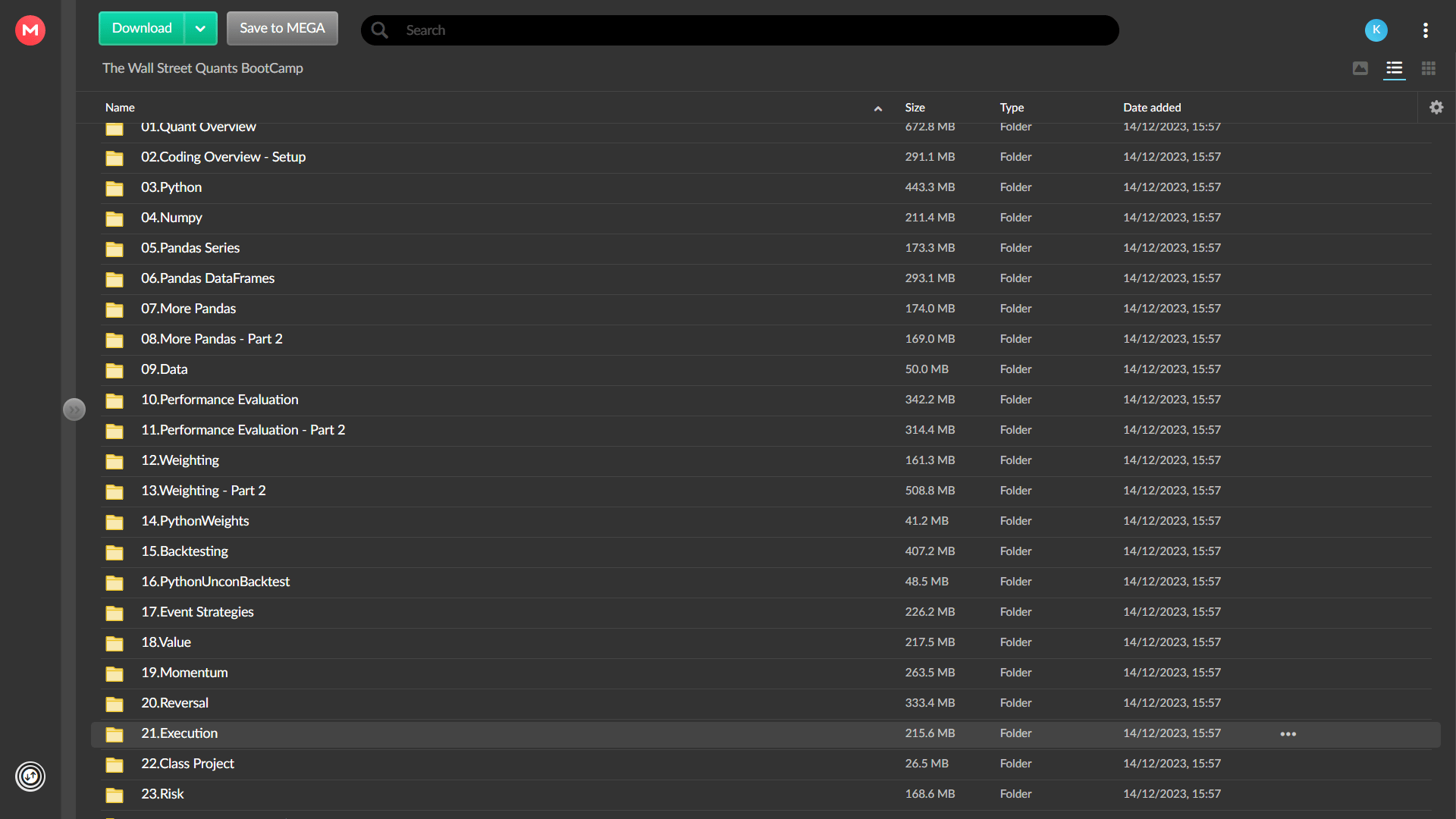Click the 41.2 MB size value
The width and height of the screenshot is (1456, 819).
coord(927,521)
